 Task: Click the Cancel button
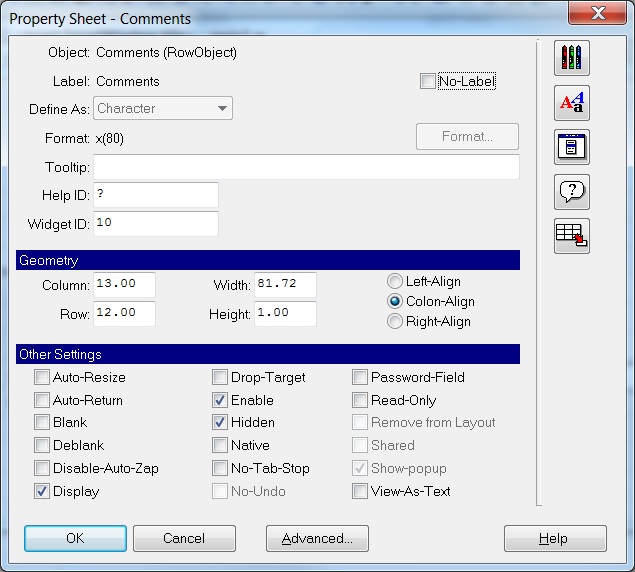(x=184, y=538)
